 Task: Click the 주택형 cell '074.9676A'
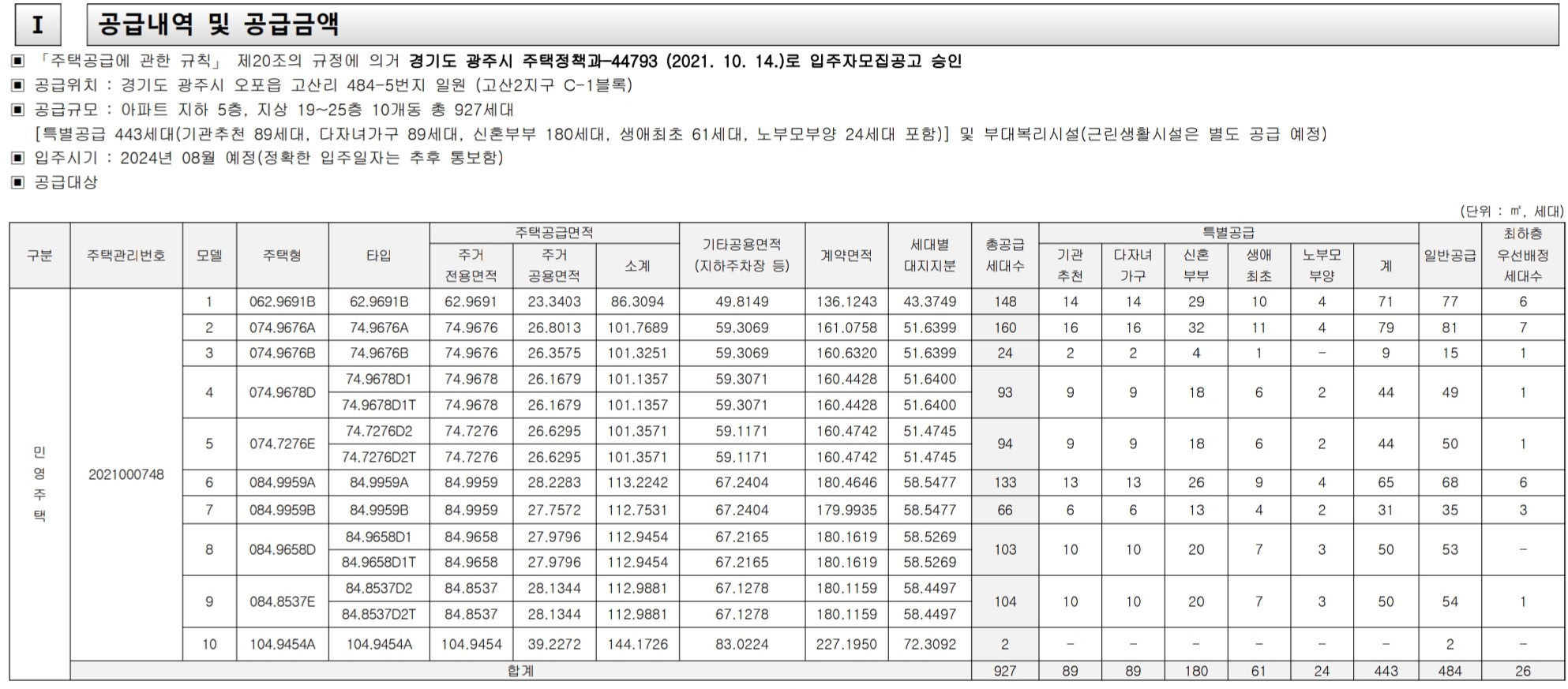point(282,328)
